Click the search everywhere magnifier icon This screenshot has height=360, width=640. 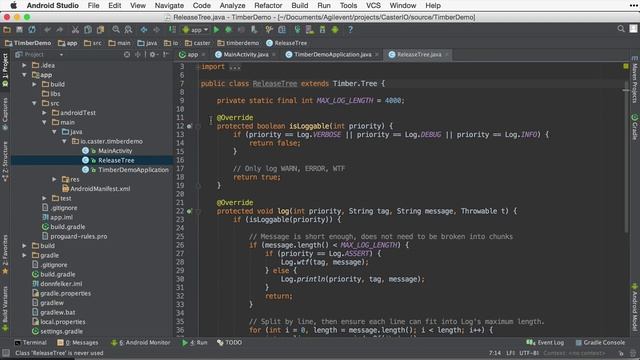point(621,29)
